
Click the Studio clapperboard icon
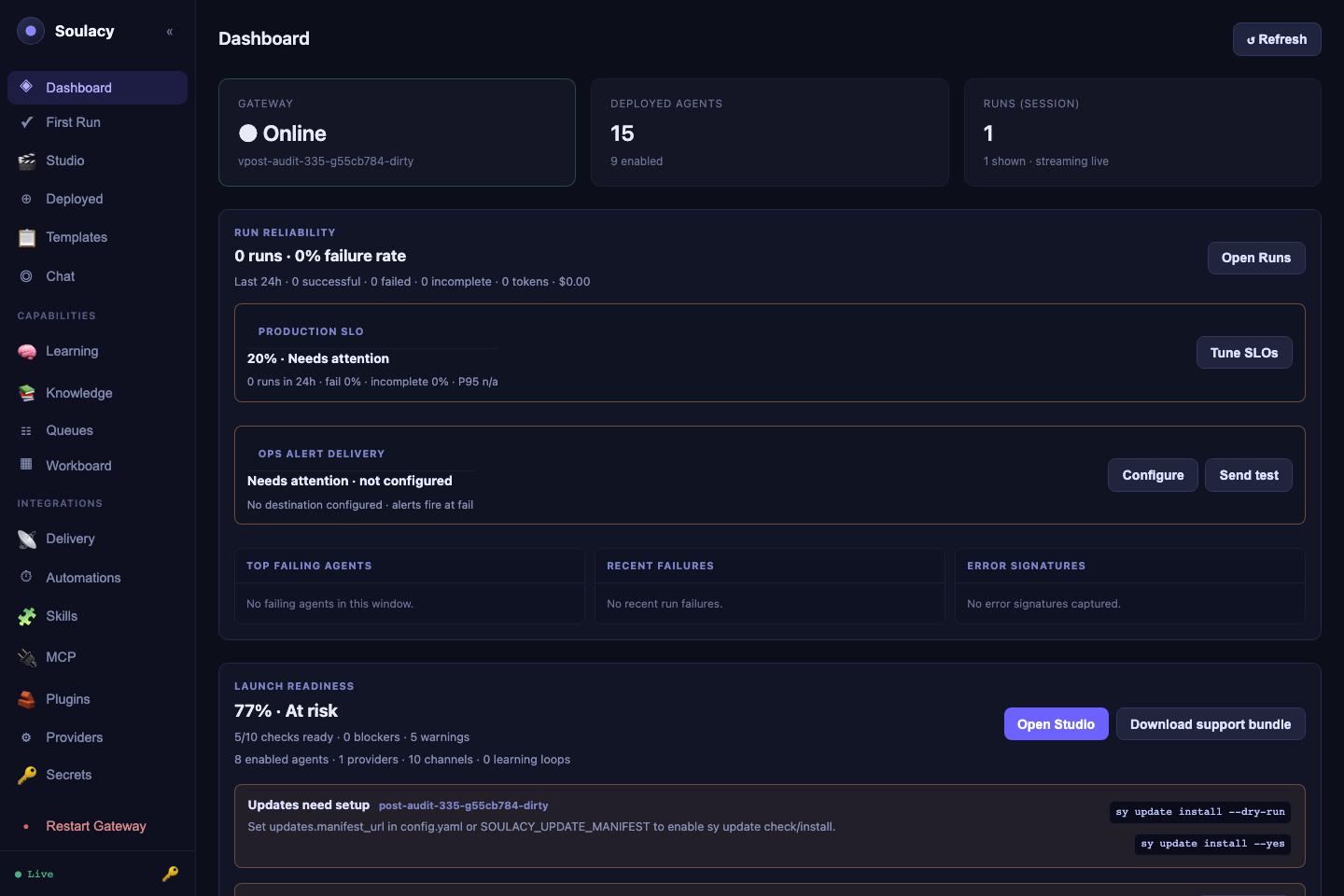coord(26,161)
